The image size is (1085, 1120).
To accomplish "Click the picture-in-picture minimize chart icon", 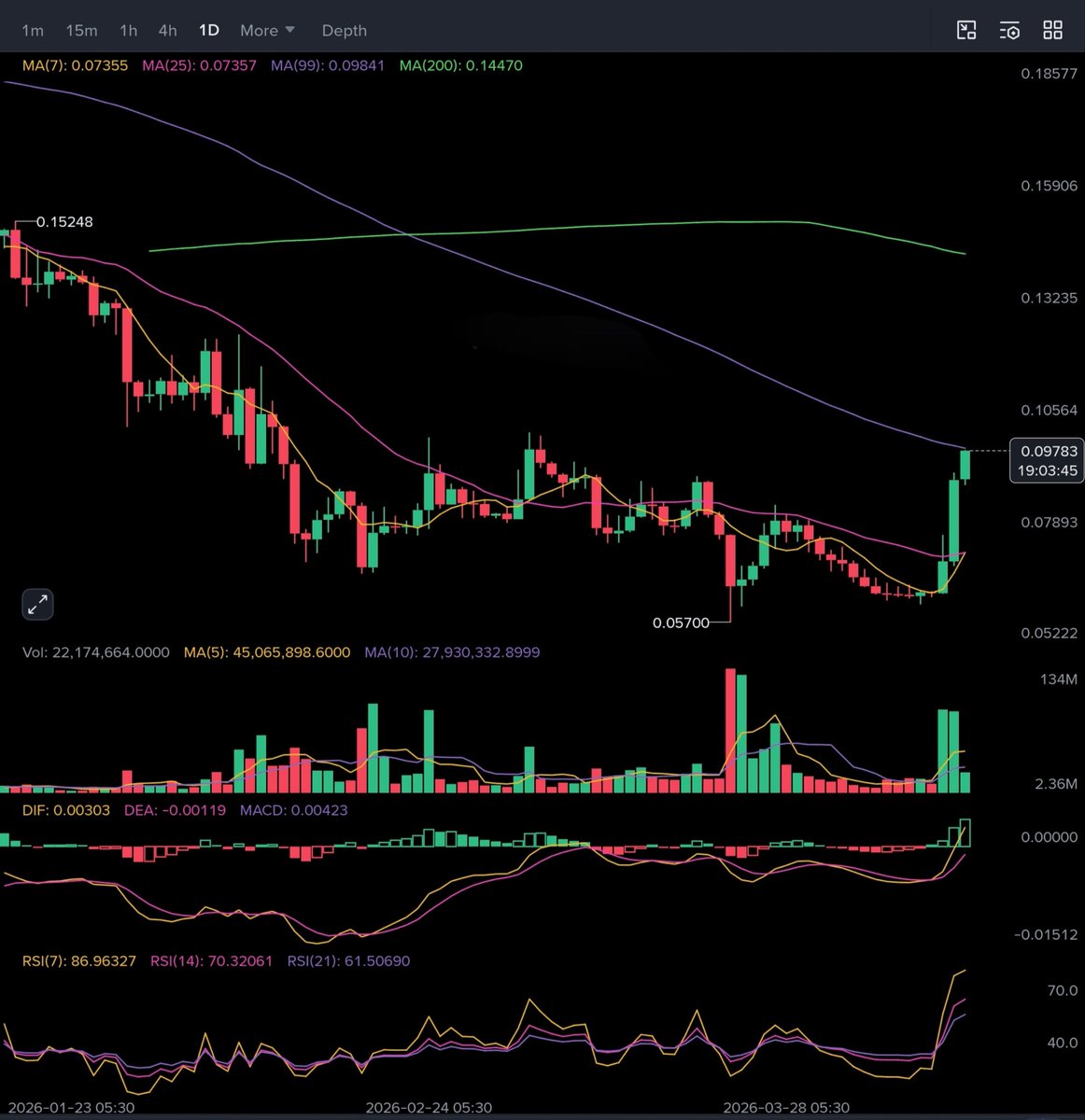I will pyautogui.click(x=966, y=30).
